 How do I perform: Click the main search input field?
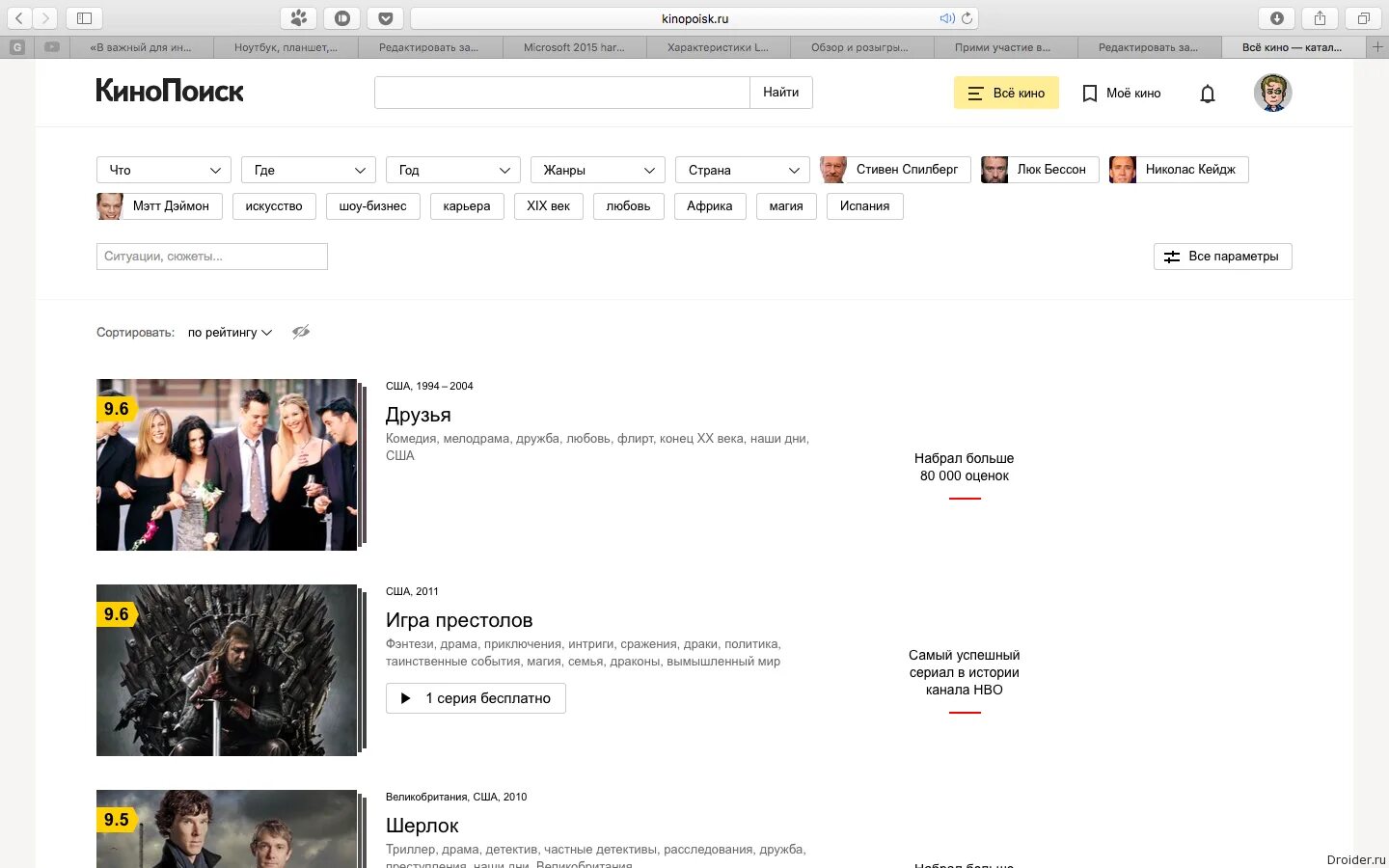pos(562,93)
